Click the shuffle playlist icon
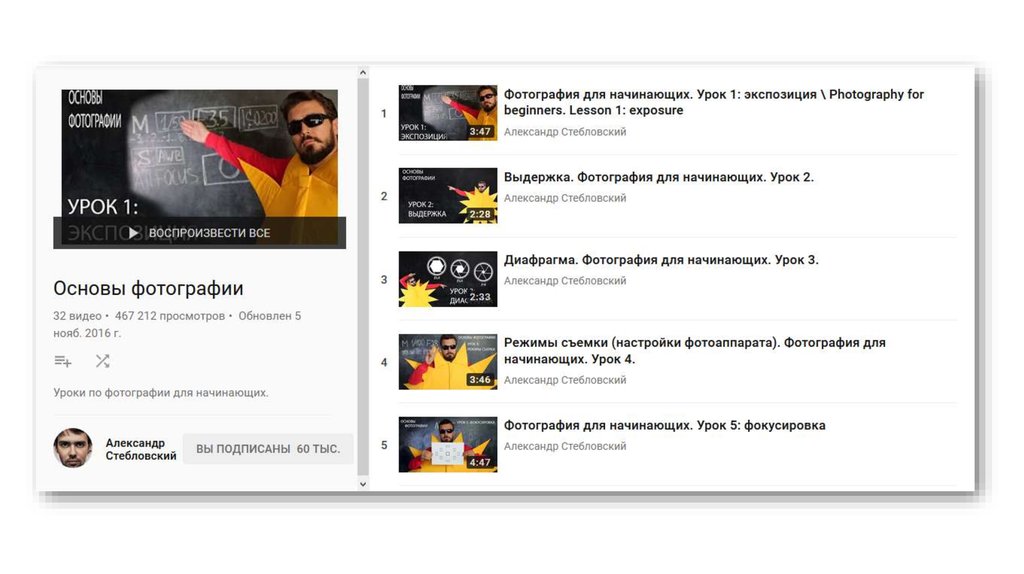 click(102, 361)
